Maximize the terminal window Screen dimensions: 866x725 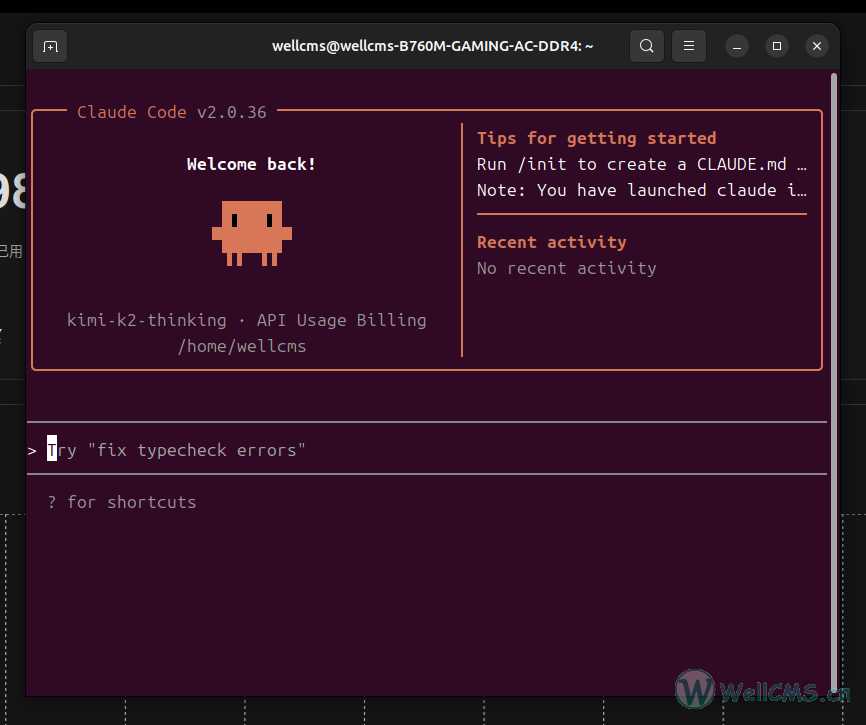pyautogui.click(x=777, y=46)
